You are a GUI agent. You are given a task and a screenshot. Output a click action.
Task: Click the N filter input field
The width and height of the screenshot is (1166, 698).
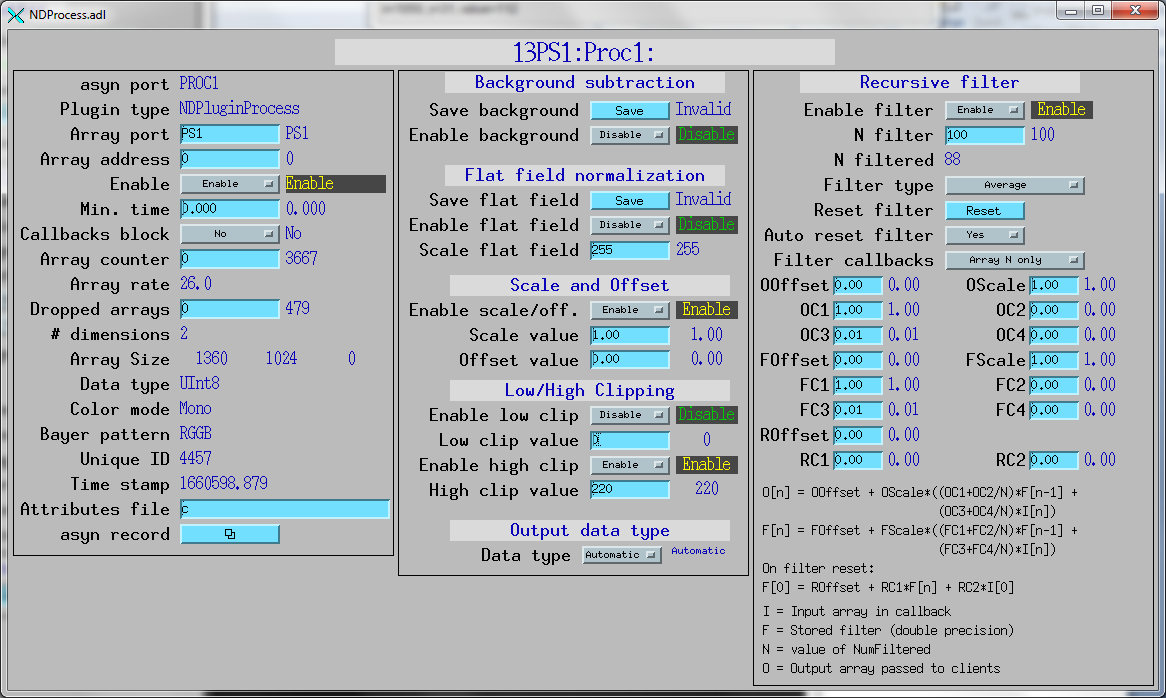pyautogui.click(x=984, y=135)
